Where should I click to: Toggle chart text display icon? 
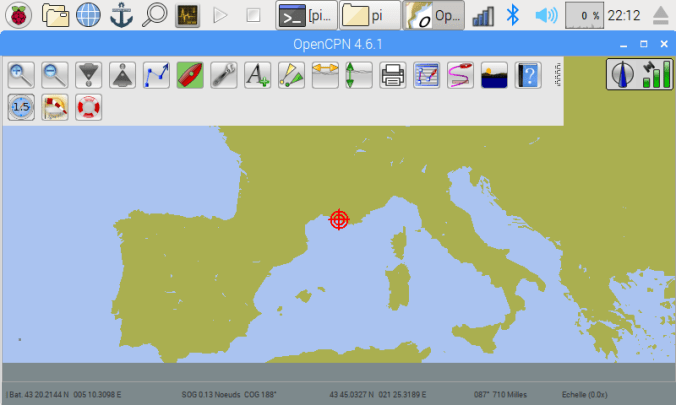click(x=258, y=75)
